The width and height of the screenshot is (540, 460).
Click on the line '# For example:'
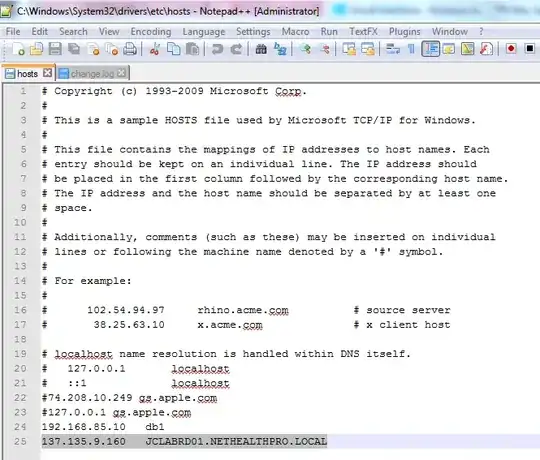pos(86,281)
